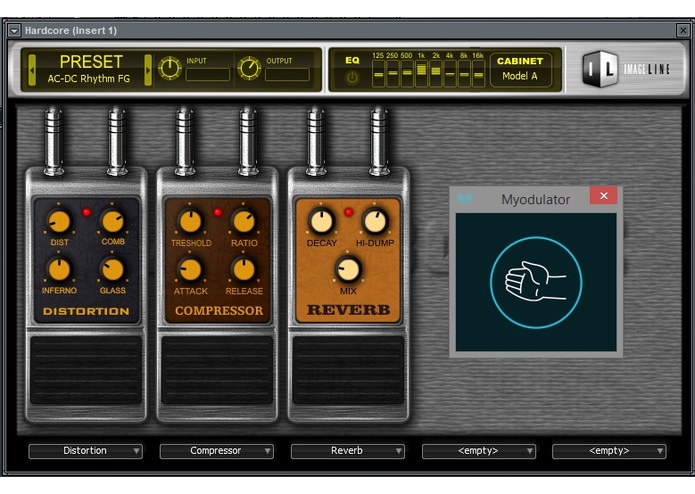Open the Distortion effect slot dropdown
Viewport: 695px width, 494px height.
(86, 451)
